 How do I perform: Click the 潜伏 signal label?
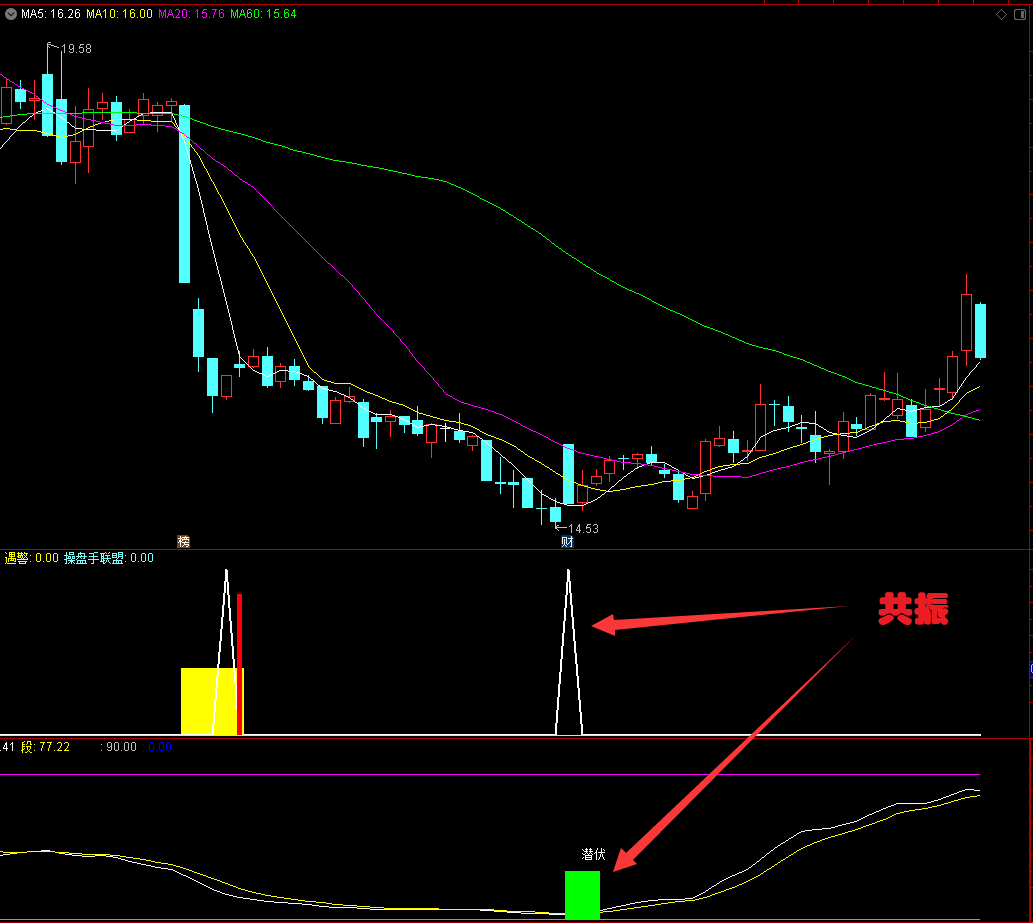point(593,854)
